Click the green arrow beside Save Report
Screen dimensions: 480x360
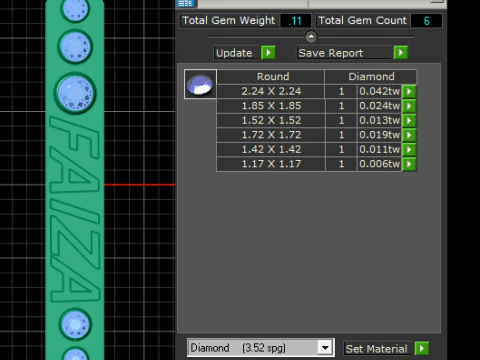point(401,53)
